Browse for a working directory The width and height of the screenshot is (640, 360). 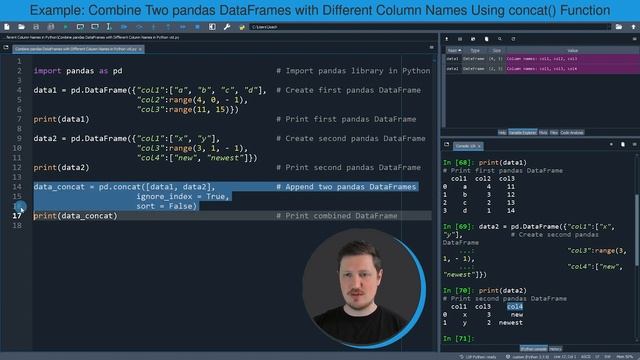point(619,27)
